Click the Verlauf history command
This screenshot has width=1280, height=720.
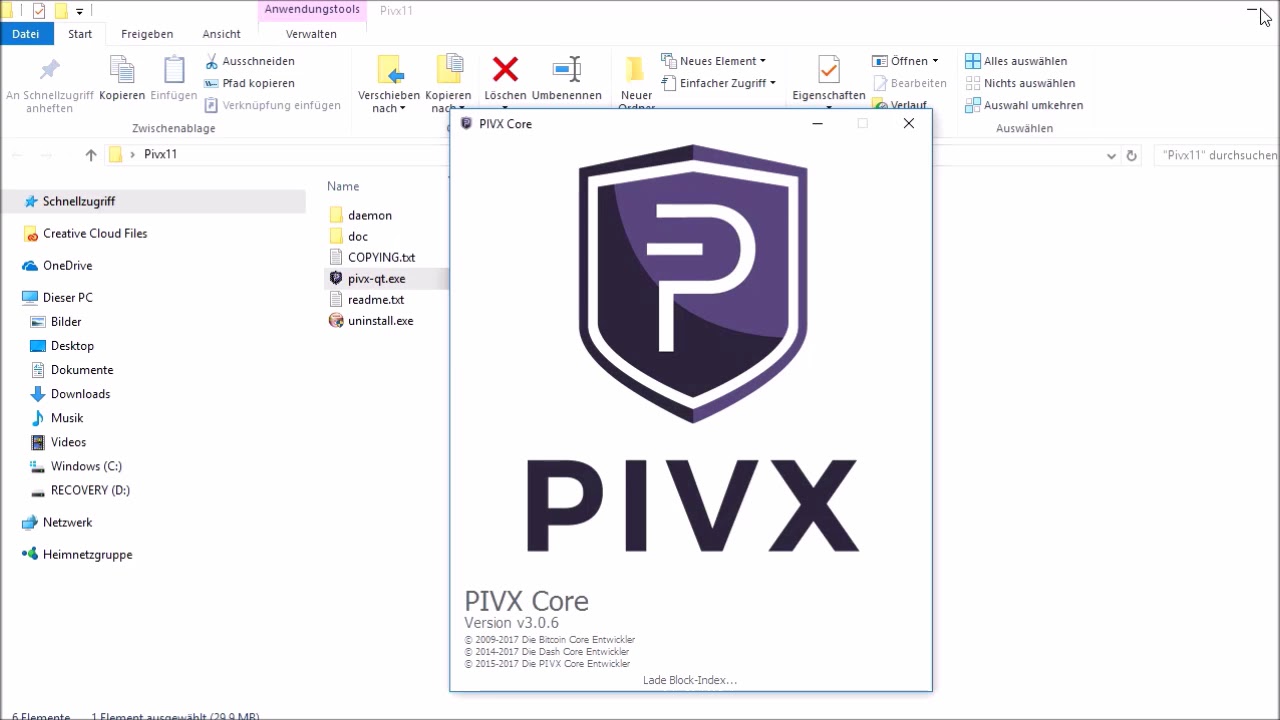coord(900,105)
